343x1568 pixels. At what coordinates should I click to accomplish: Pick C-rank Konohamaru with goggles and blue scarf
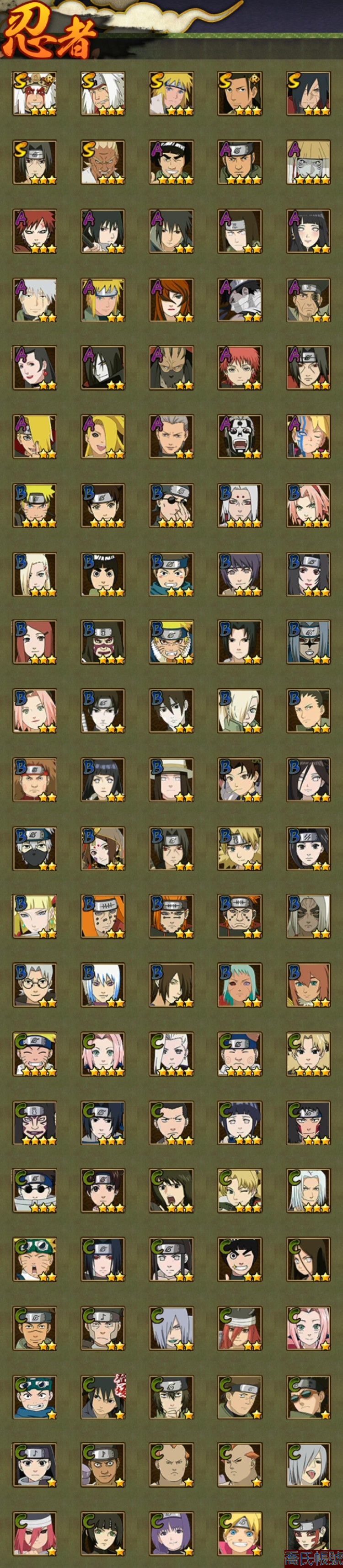click(35, 1397)
